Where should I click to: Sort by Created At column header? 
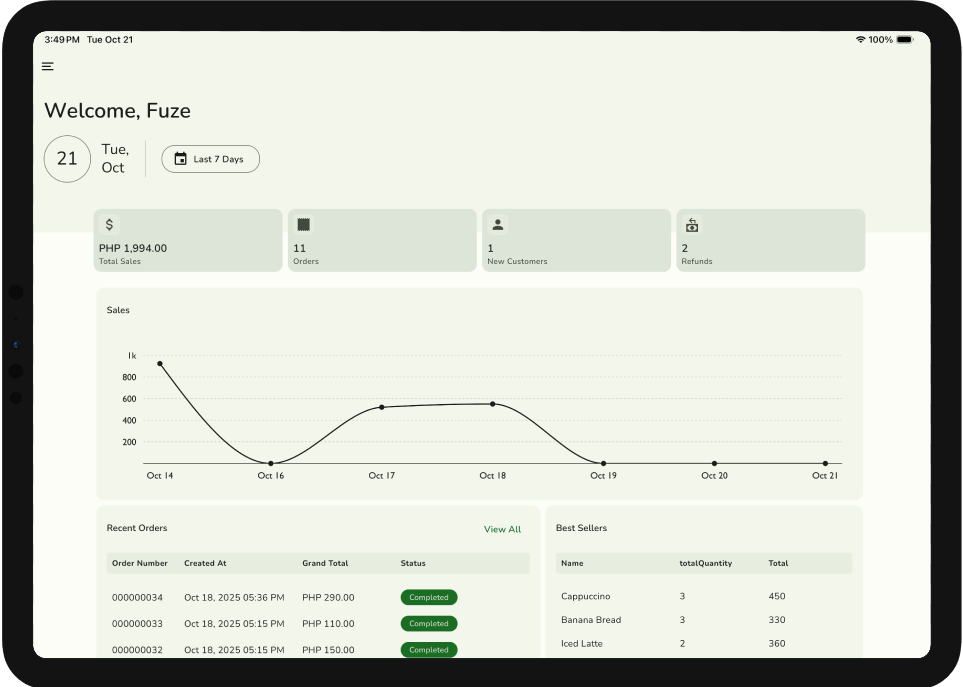pos(205,564)
